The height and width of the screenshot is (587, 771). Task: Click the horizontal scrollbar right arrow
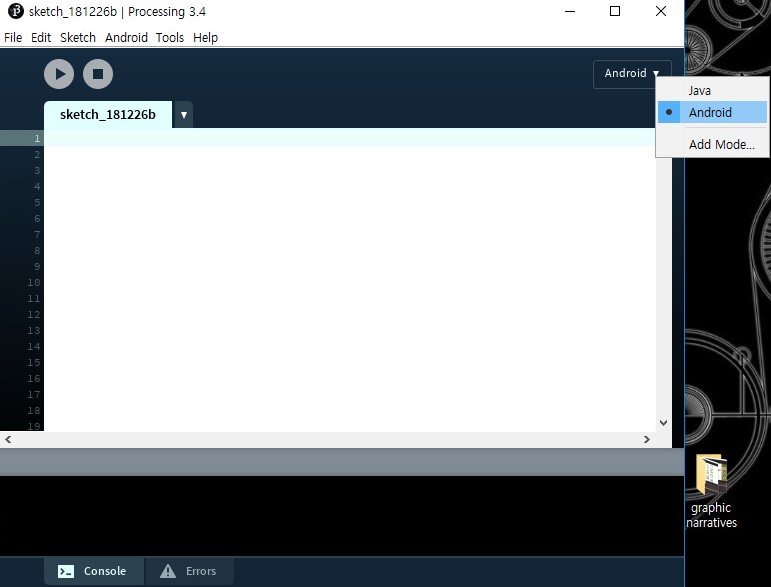(x=646, y=439)
